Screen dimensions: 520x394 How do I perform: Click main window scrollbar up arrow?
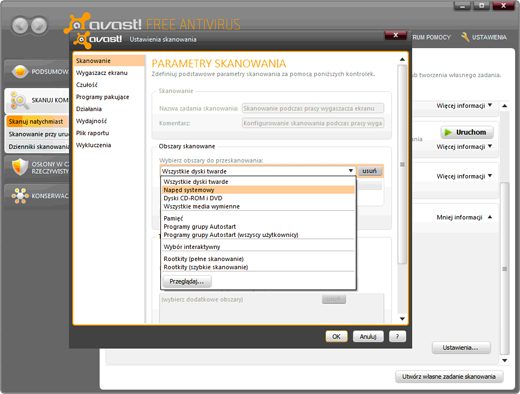tap(505, 106)
